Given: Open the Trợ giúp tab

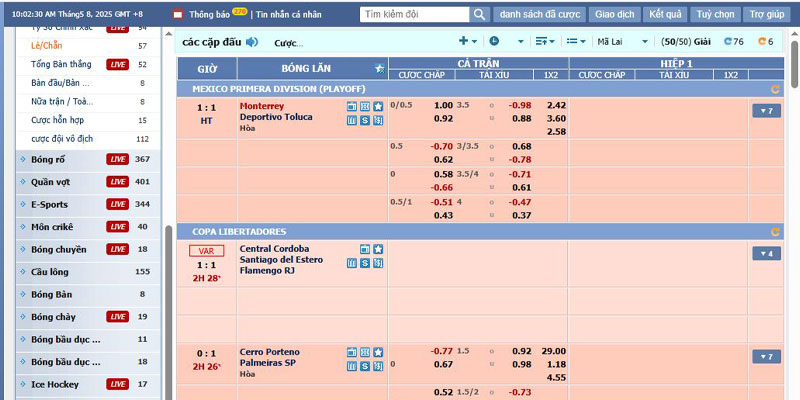Looking at the screenshot, I should coord(767,14).
